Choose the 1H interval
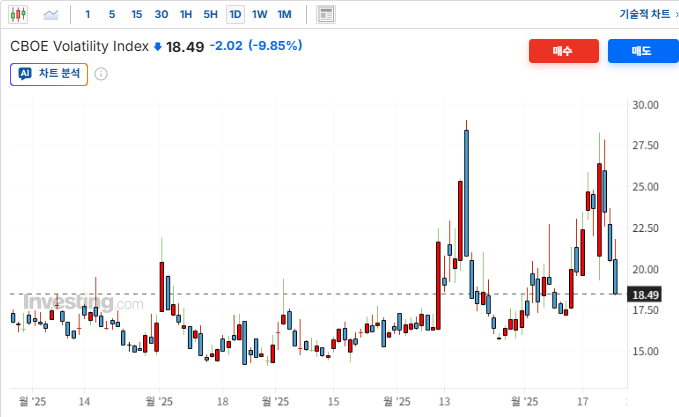This screenshot has height=417, width=679. pos(186,14)
